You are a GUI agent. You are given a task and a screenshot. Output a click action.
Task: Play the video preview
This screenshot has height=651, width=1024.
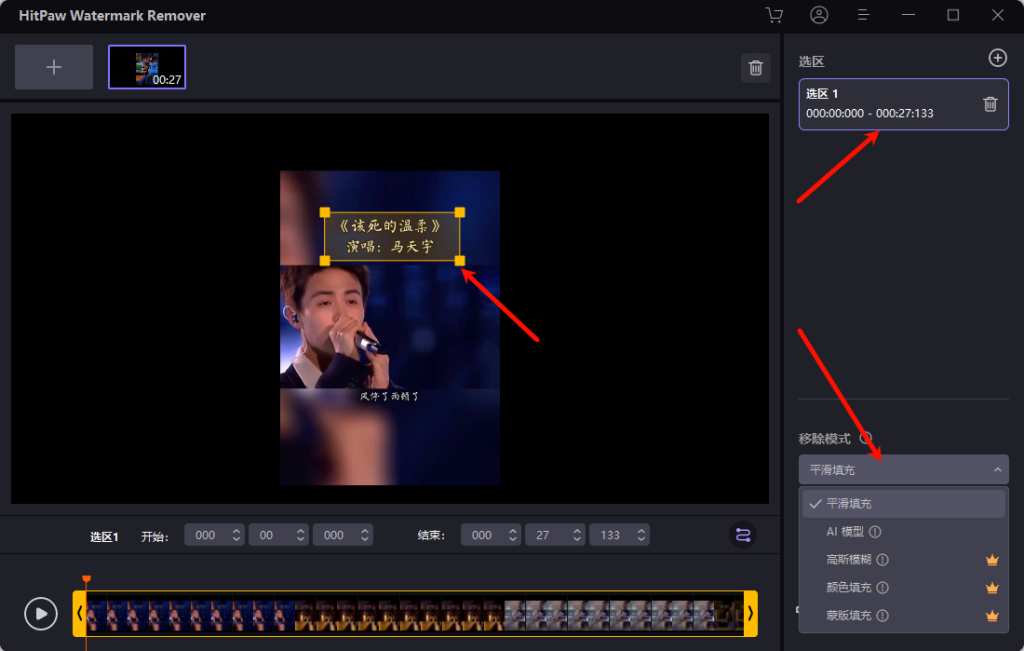[x=41, y=613]
